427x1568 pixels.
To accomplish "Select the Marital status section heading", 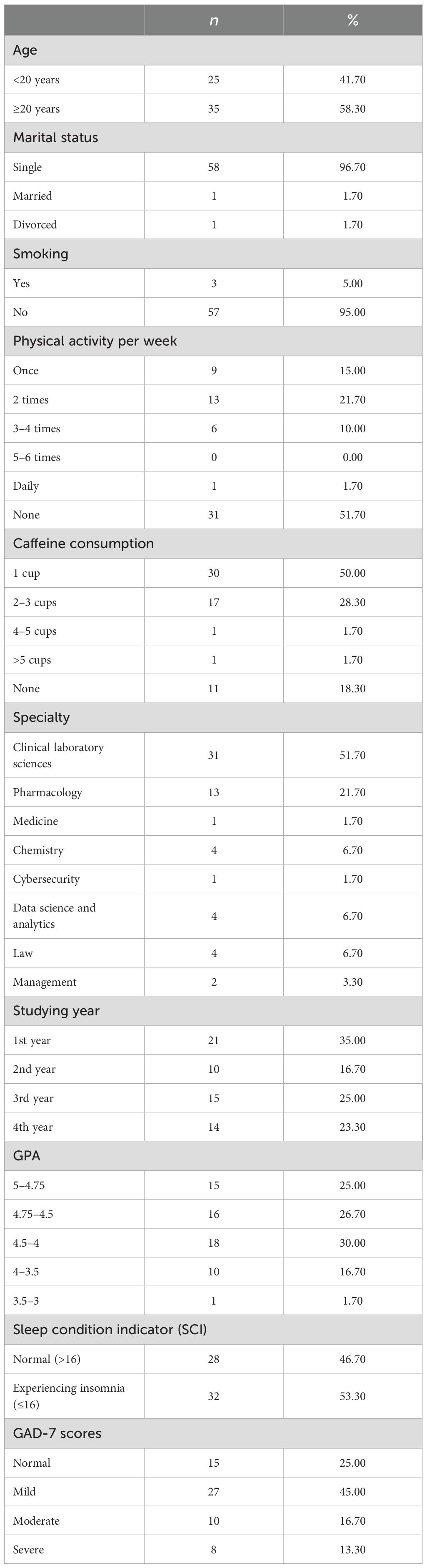I will click(x=55, y=138).
